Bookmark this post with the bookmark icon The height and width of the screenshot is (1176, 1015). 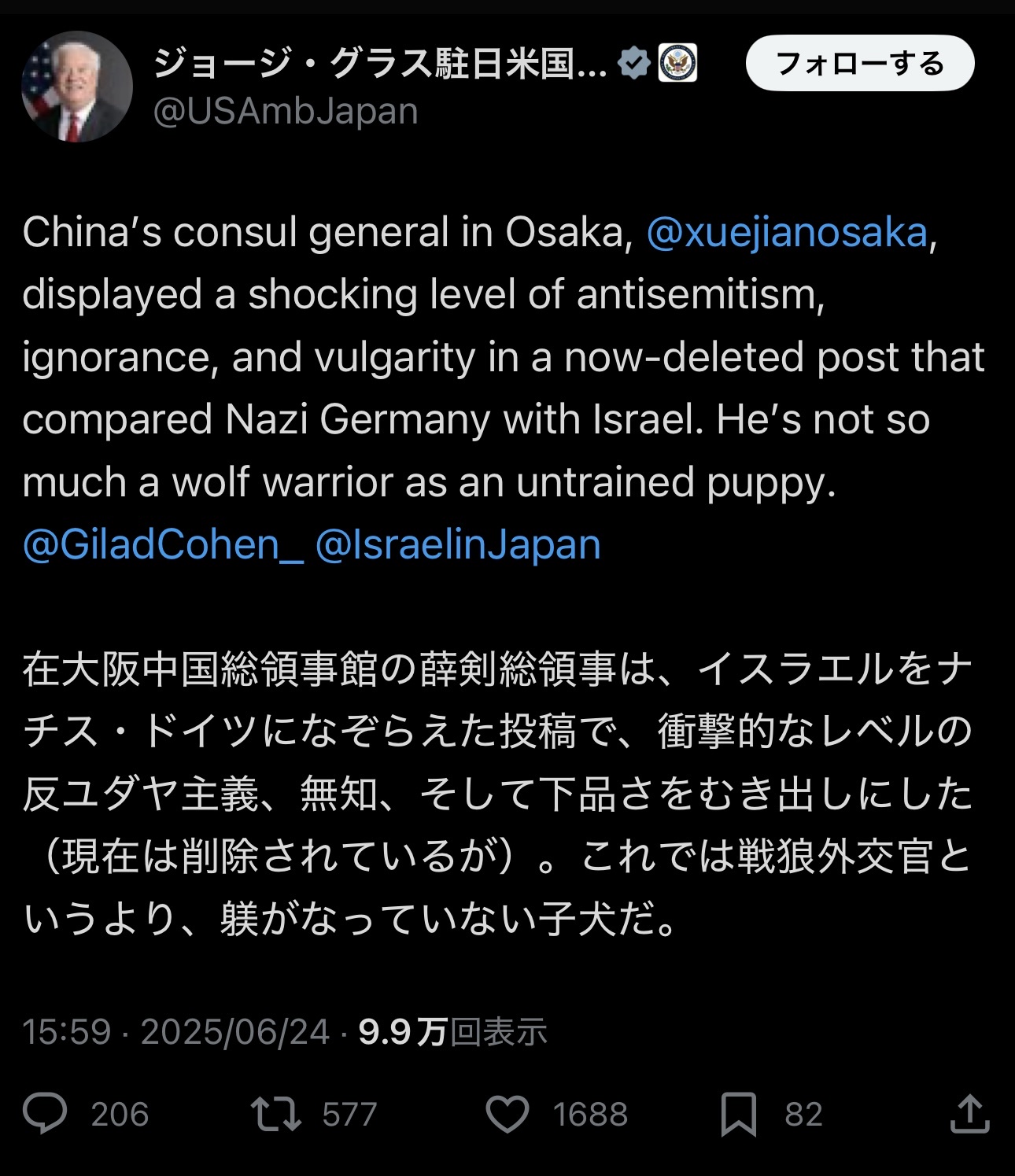[738, 1114]
